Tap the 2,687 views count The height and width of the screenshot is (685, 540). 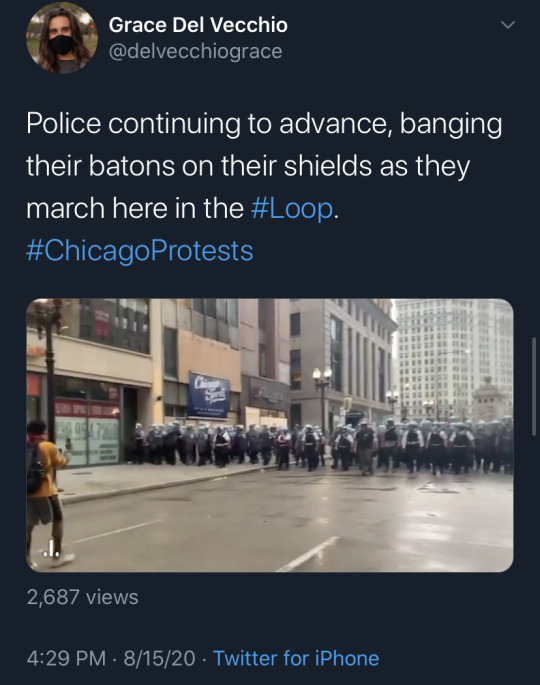83,597
